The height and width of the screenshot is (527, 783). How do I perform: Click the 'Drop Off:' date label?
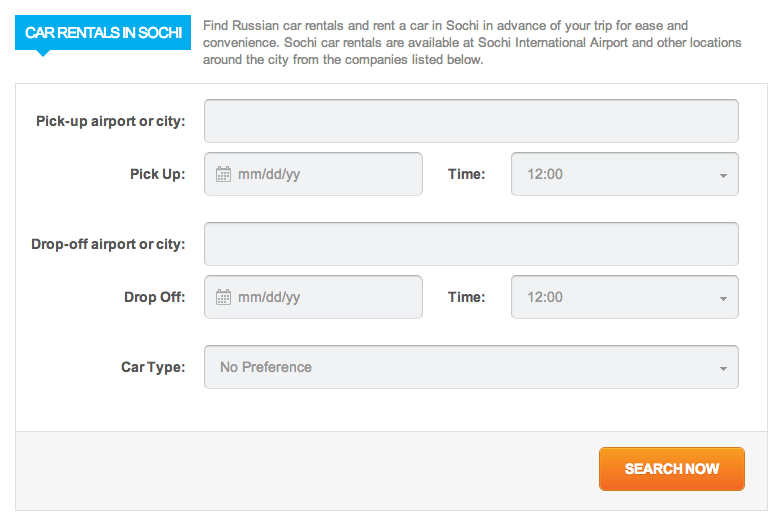[x=154, y=297]
